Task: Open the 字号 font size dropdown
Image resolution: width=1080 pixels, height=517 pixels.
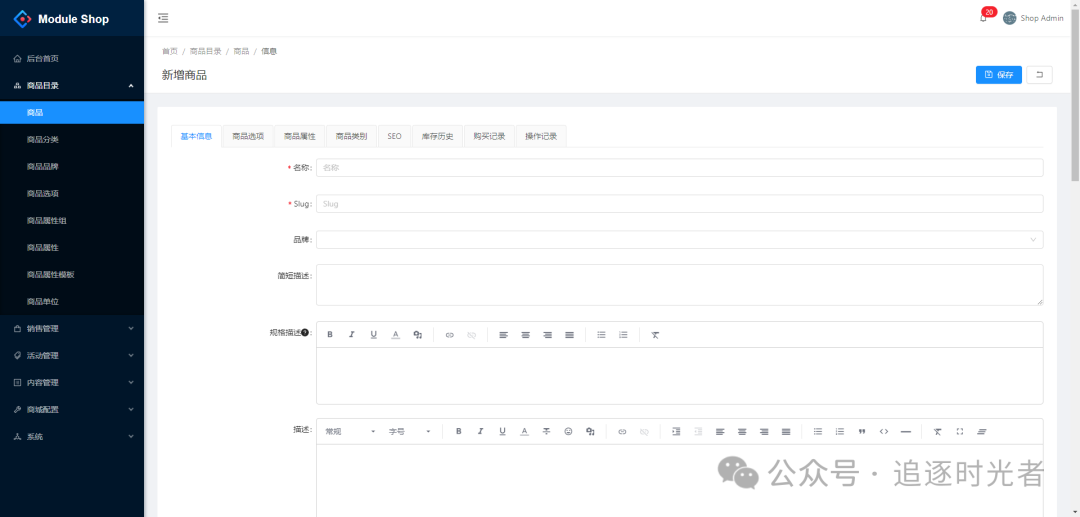Action: (x=410, y=431)
